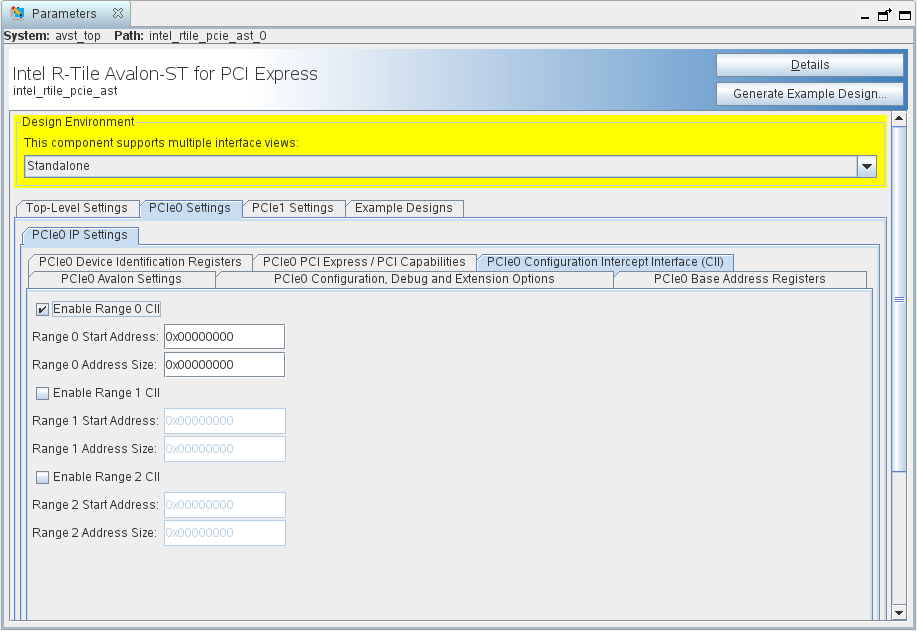
Task: Click the System avst_top text
Action: coord(52,36)
